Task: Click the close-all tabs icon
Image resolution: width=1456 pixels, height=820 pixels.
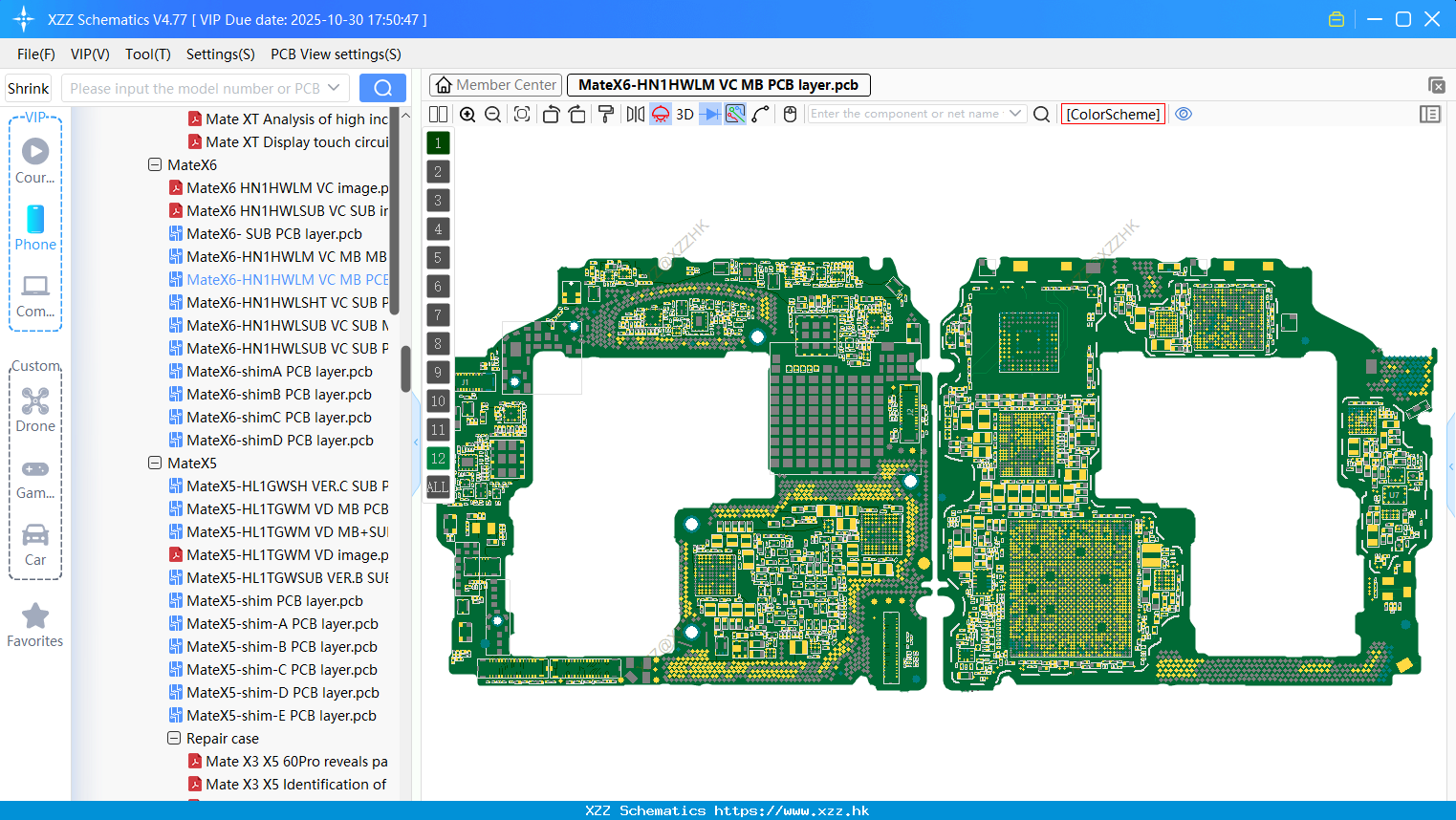Action: (x=1436, y=85)
